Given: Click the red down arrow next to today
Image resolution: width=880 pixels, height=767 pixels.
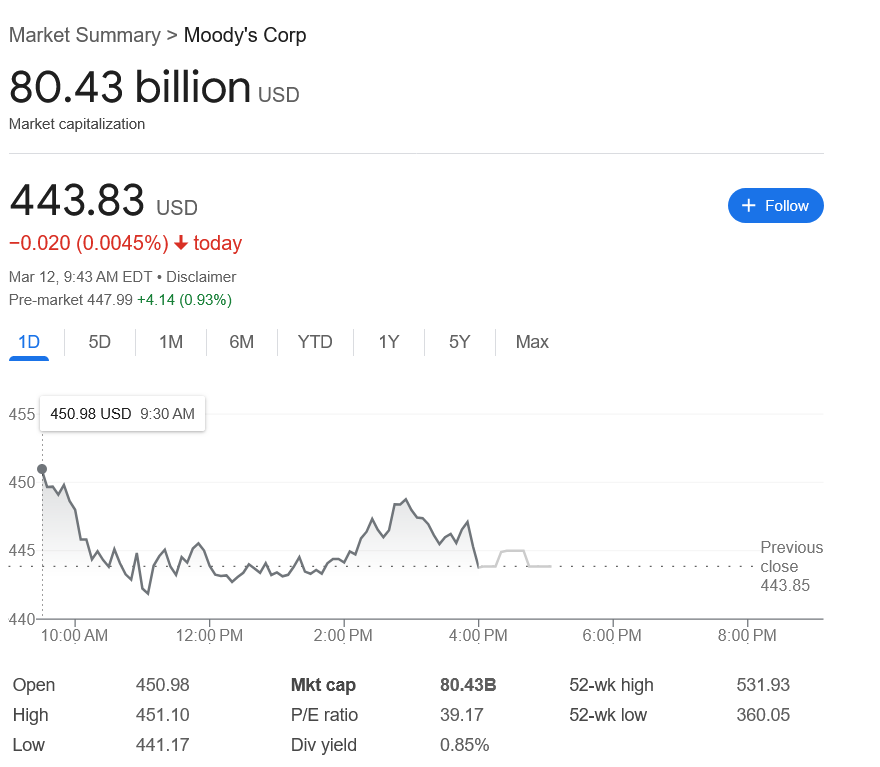Looking at the screenshot, I should pyautogui.click(x=181, y=243).
